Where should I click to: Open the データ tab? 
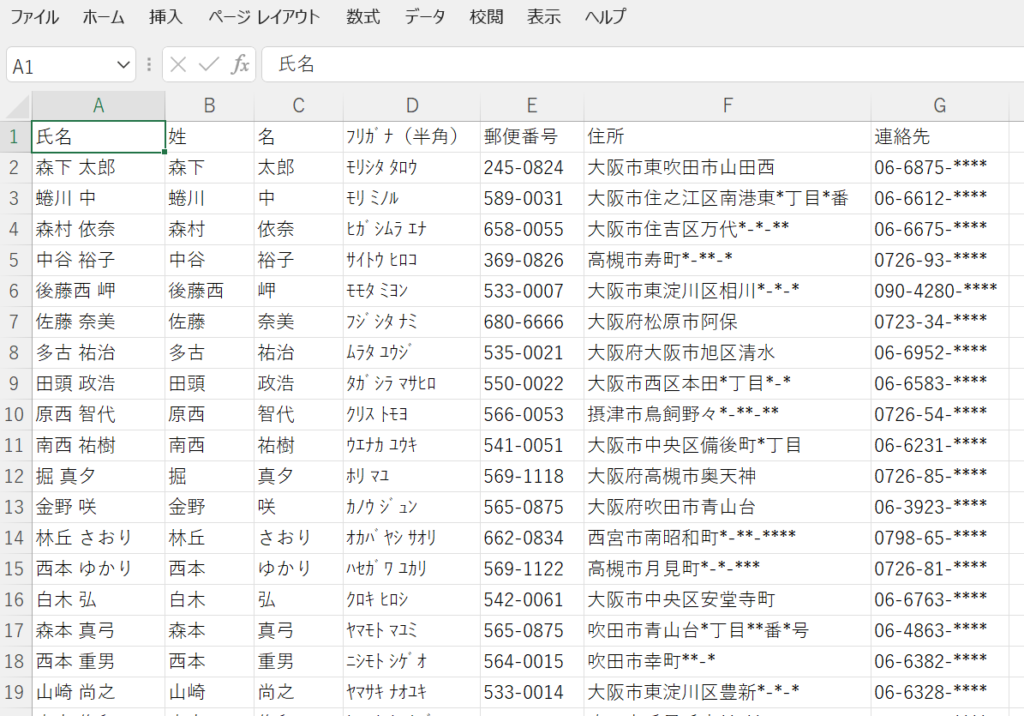tap(425, 17)
